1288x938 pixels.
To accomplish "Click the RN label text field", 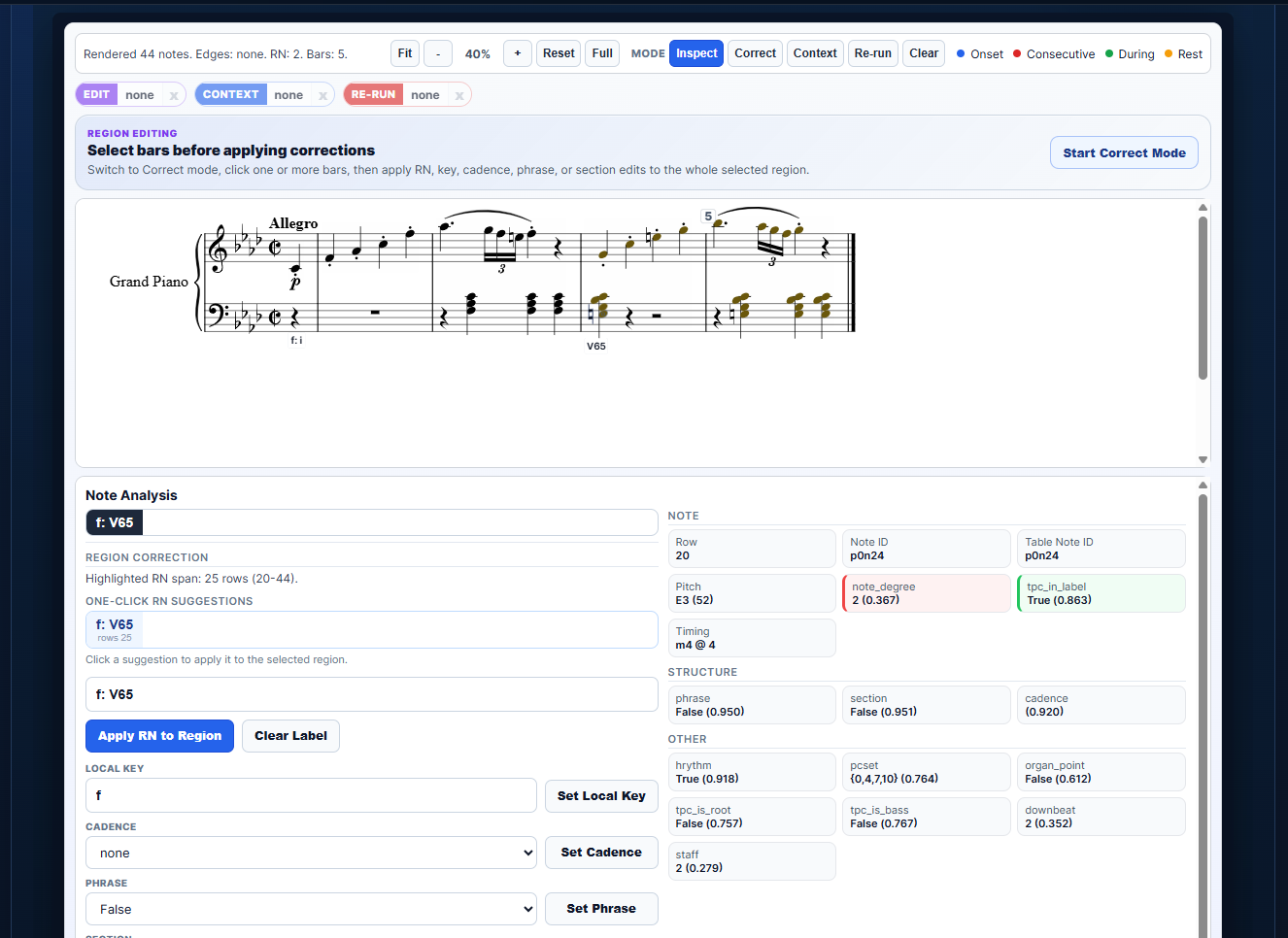I will point(371,694).
